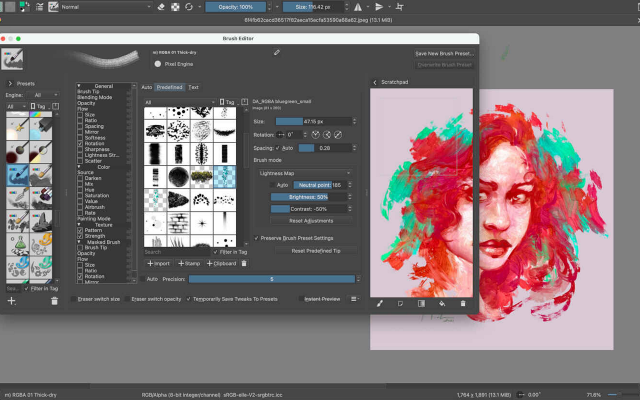Adjust the Opacity 100% slider in toolbar
Image resolution: width=640 pixels, height=400 pixels.
click(236, 7)
